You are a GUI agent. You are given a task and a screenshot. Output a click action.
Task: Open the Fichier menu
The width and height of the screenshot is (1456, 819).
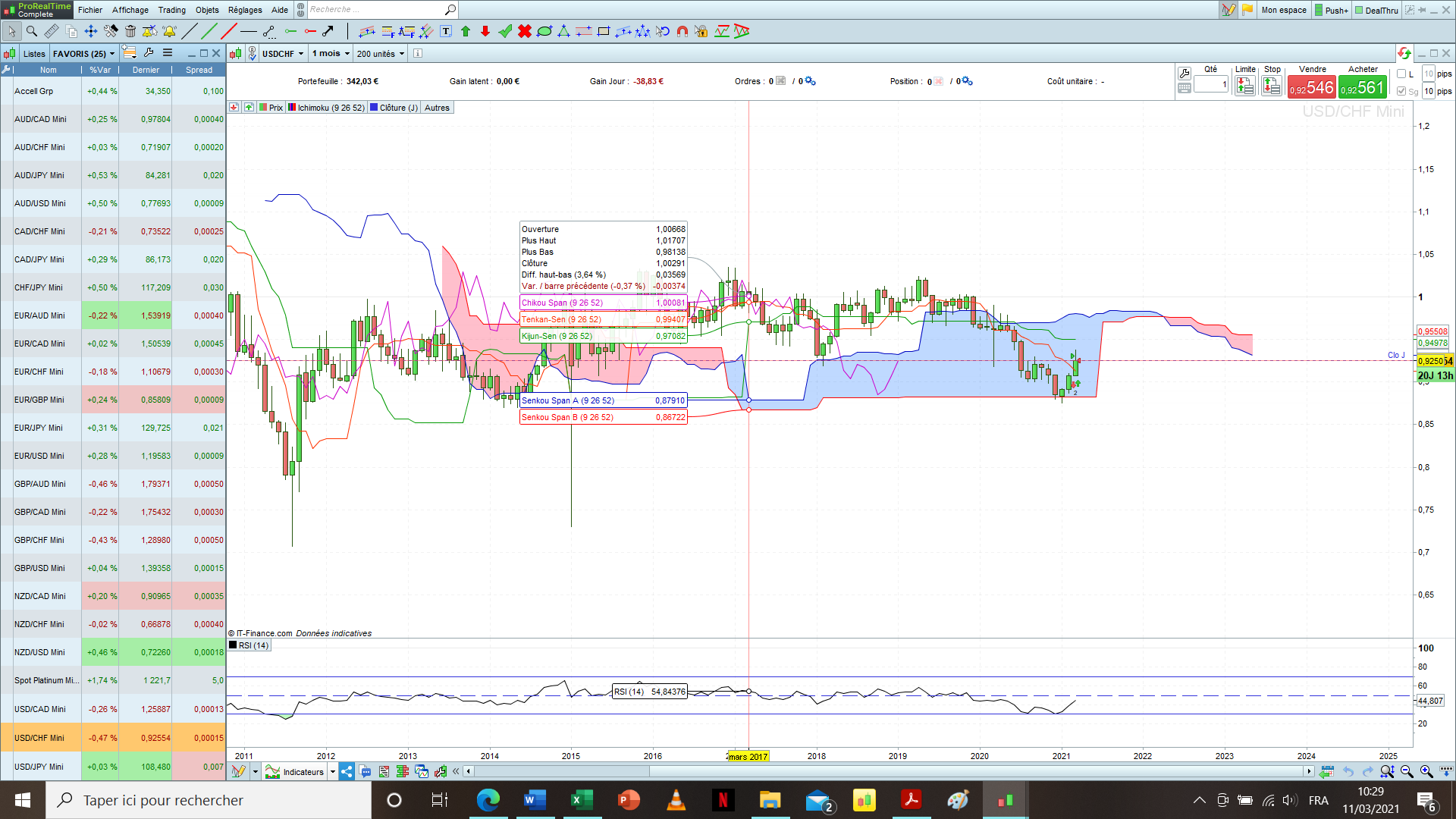(90, 10)
